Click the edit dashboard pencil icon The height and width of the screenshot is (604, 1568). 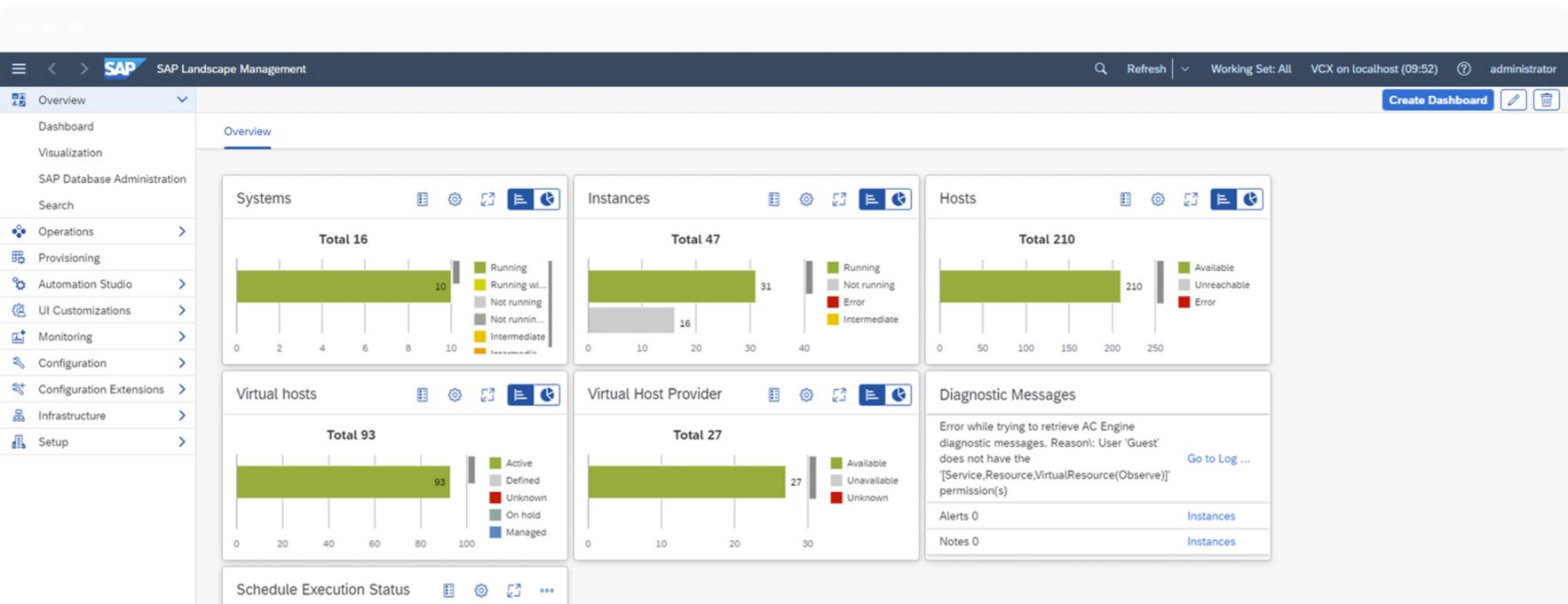(x=1514, y=100)
